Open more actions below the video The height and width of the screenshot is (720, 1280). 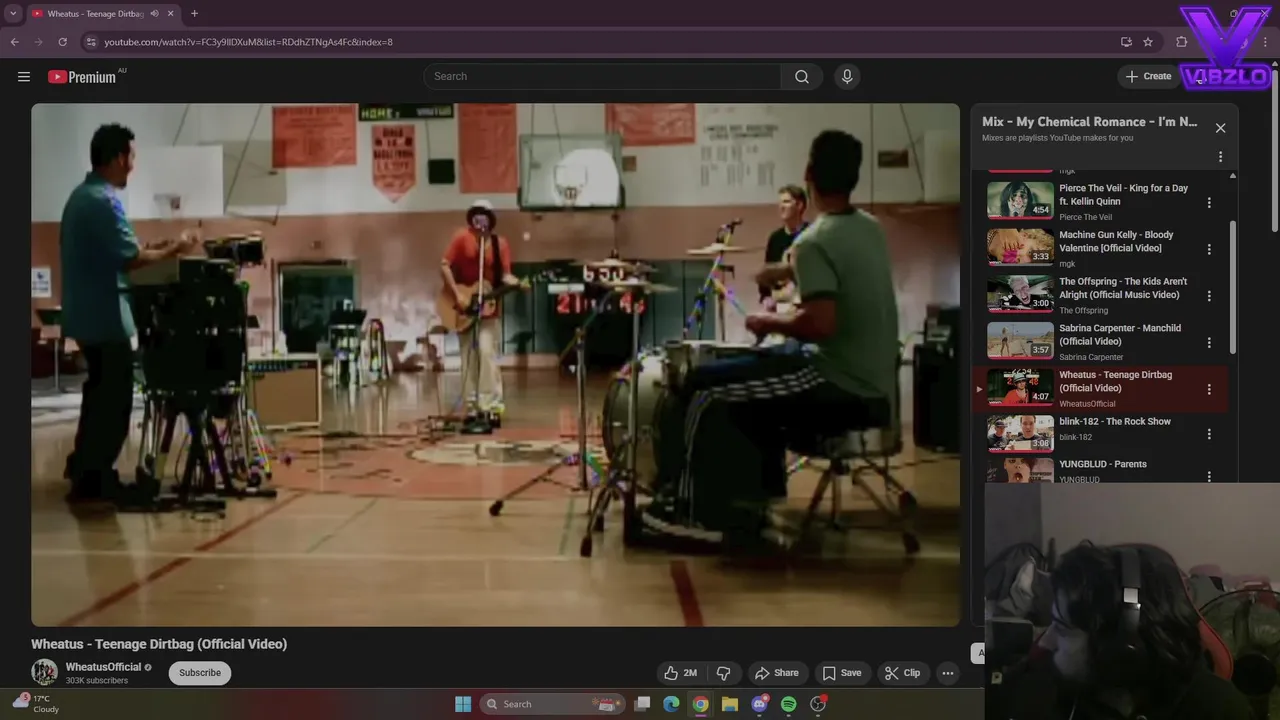click(x=948, y=673)
